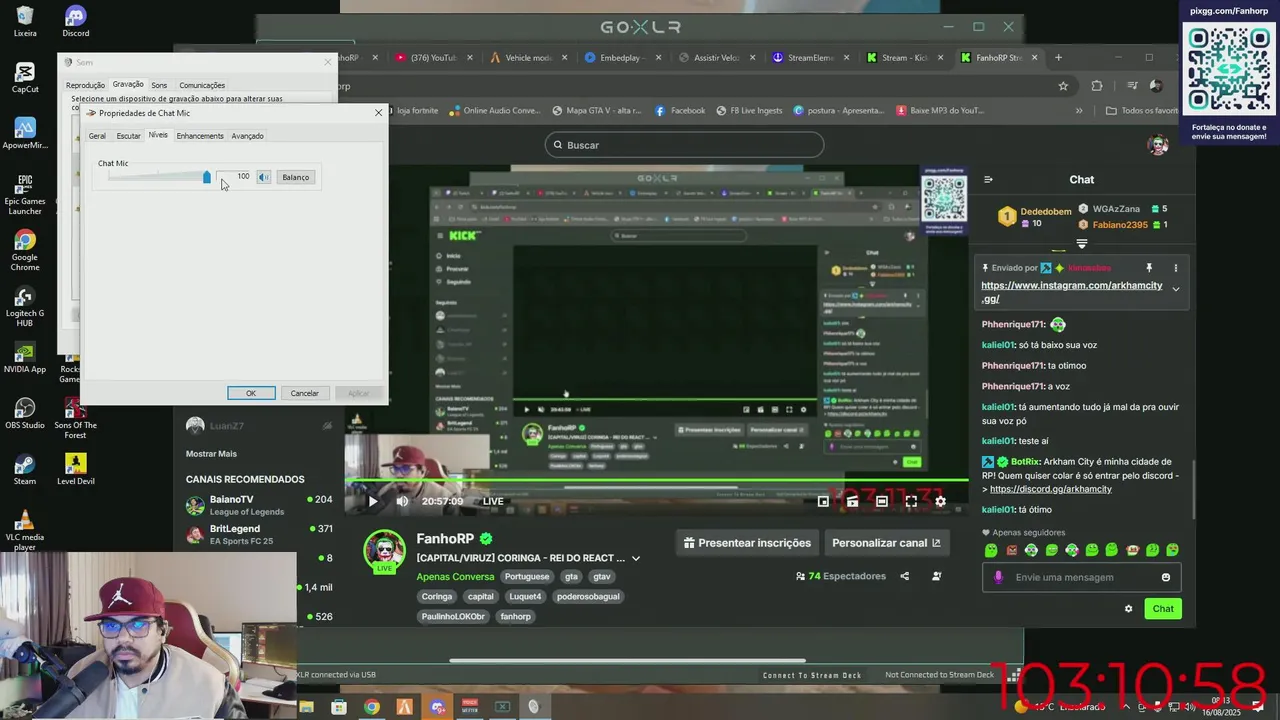Click the Luquet4 tag

click(525, 596)
